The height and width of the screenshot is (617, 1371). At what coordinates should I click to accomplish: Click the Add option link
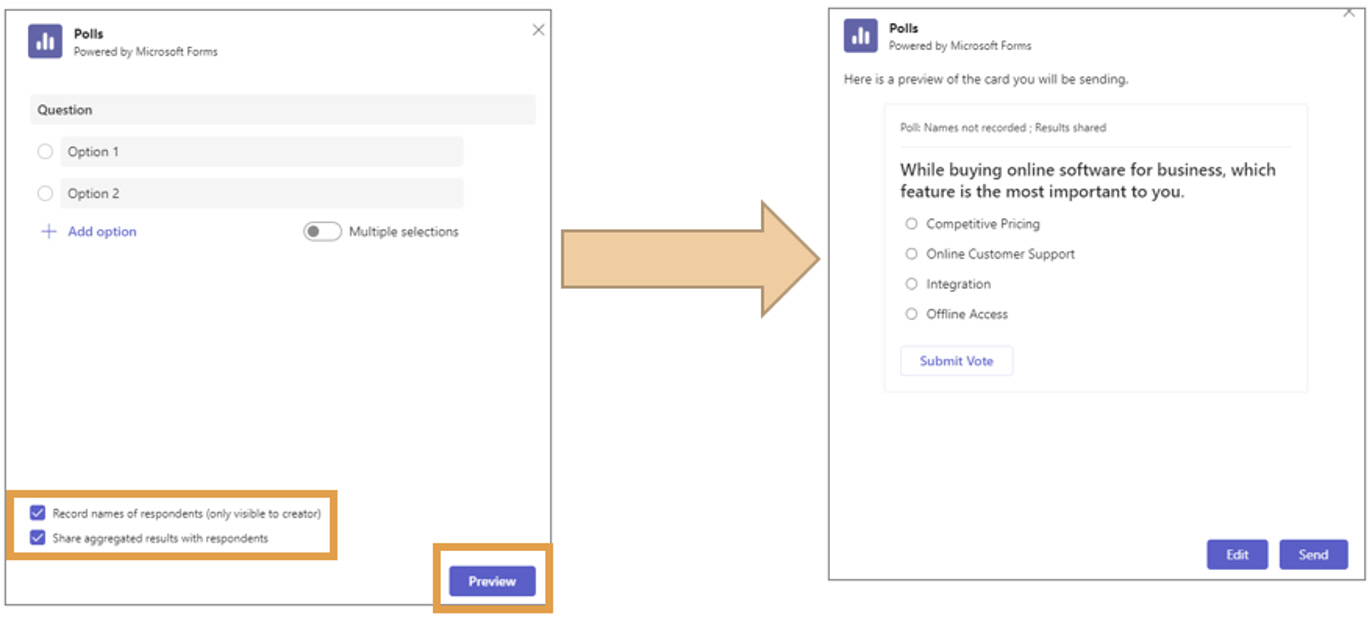tap(101, 231)
